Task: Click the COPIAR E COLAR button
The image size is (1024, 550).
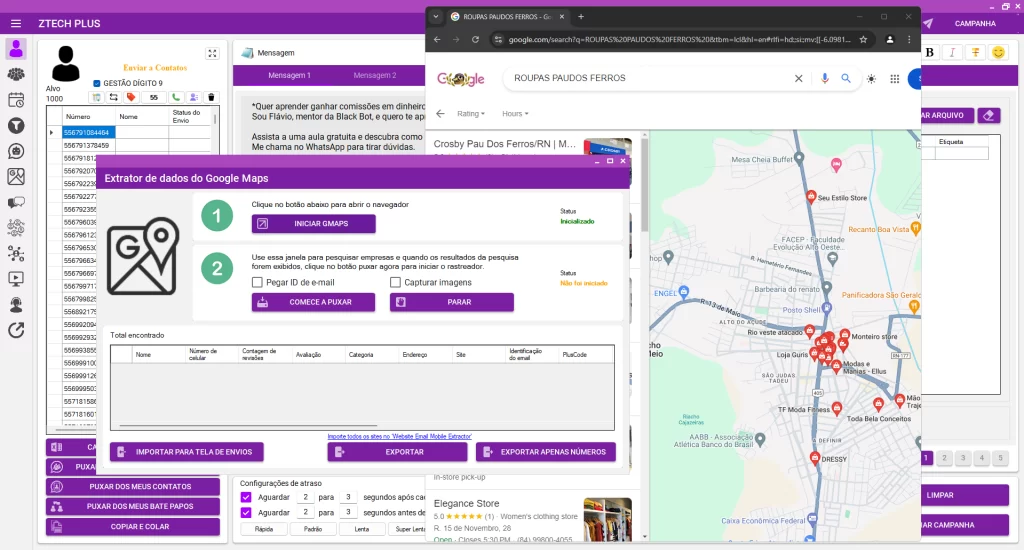Action: tap(133, 526)
